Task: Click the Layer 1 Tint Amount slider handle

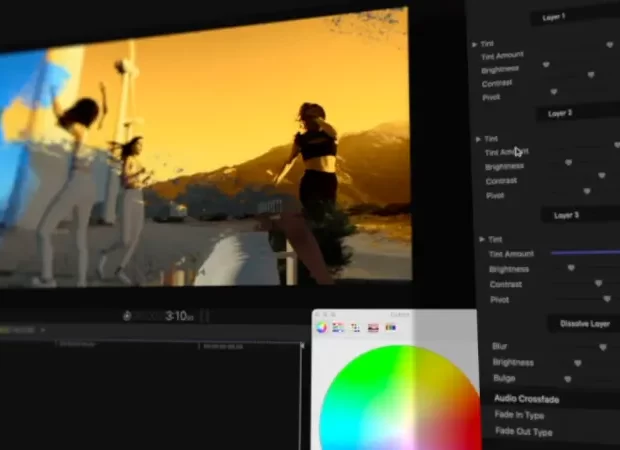Action: point(610,45)
